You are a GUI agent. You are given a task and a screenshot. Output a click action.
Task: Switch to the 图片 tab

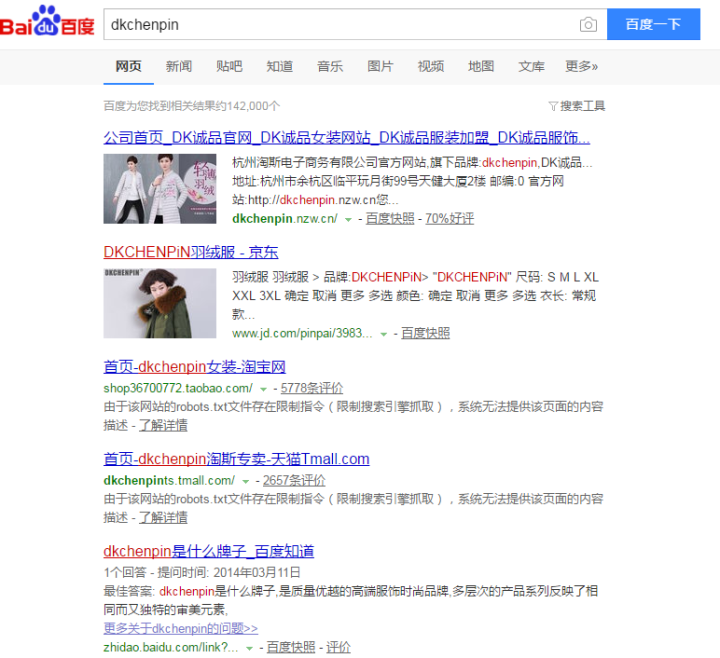(x=380, y=67)
